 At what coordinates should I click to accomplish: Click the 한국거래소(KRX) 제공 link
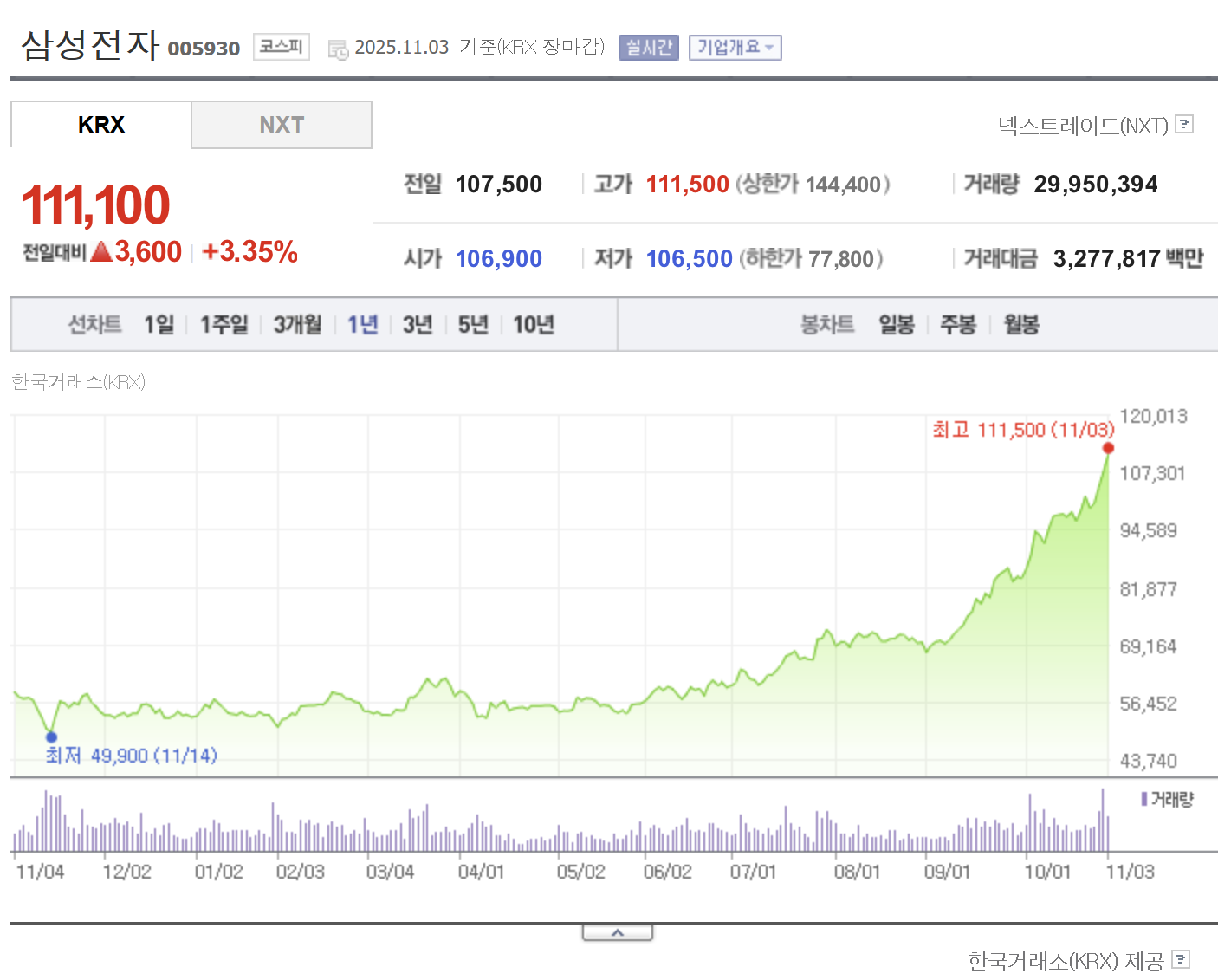[1066, 961]
